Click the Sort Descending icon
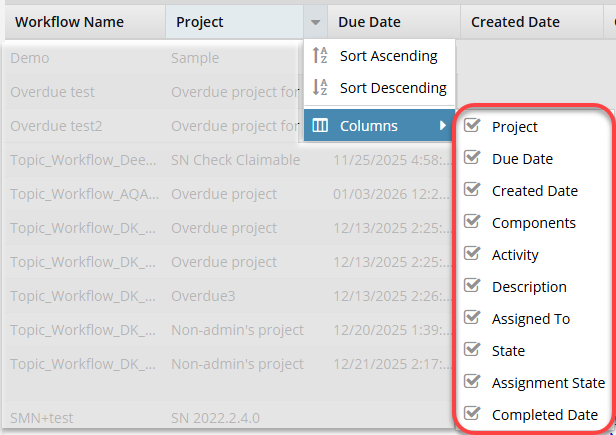 pyautogui.click(x=321, y=88)
